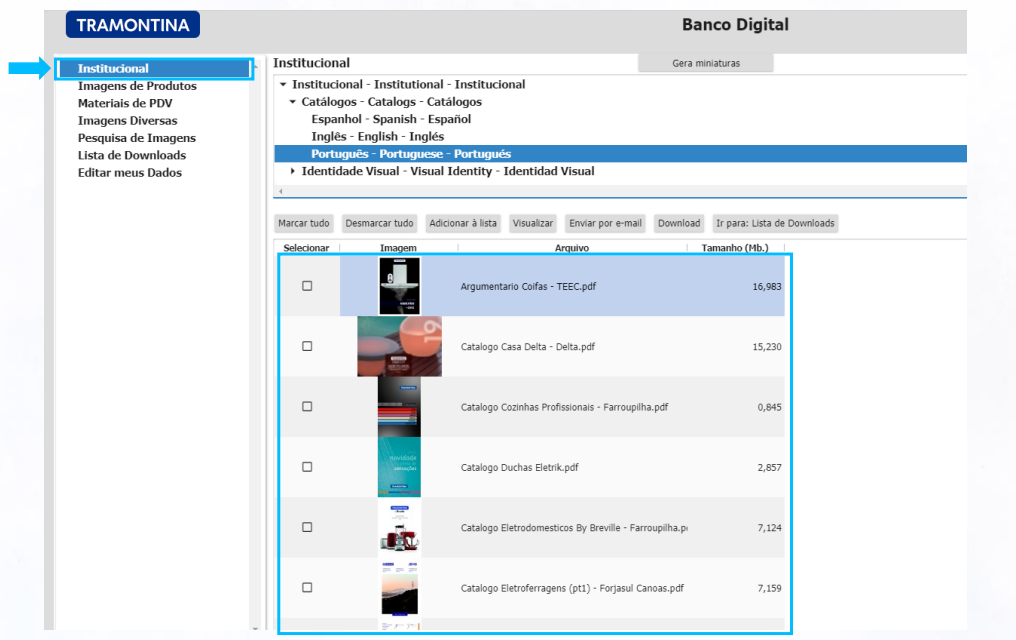Select the Português - Portuguese catalog folder

(x=411, y=154)
